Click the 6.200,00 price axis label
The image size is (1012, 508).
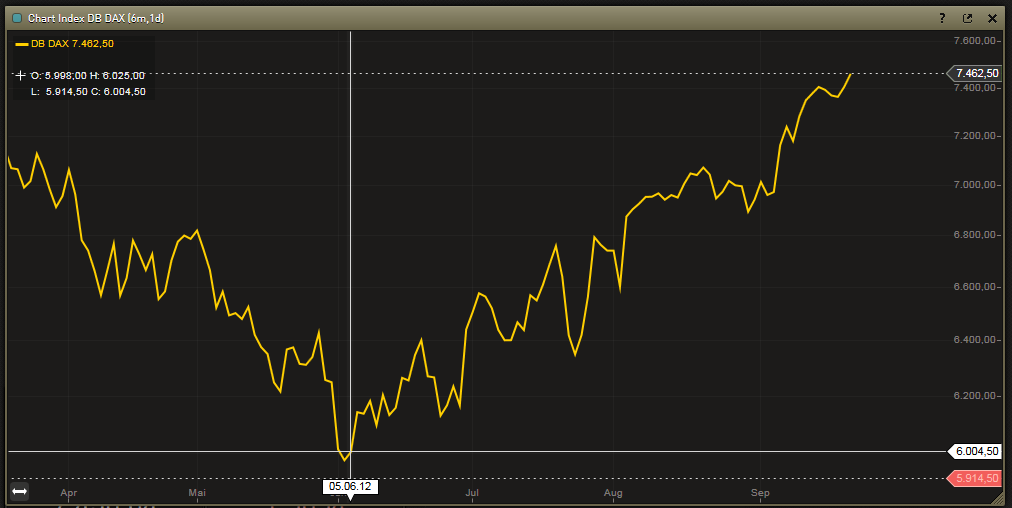(x=975, y=395)
